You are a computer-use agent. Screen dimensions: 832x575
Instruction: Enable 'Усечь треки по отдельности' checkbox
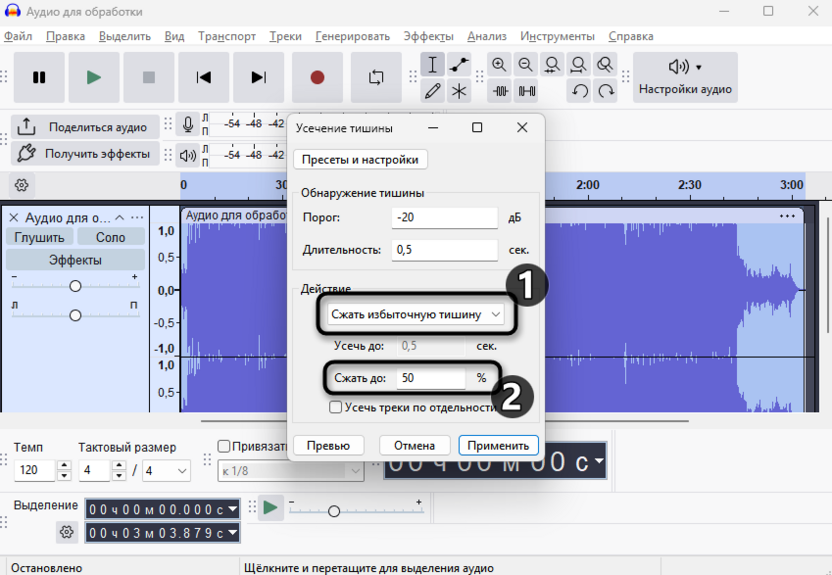(336, 407)
